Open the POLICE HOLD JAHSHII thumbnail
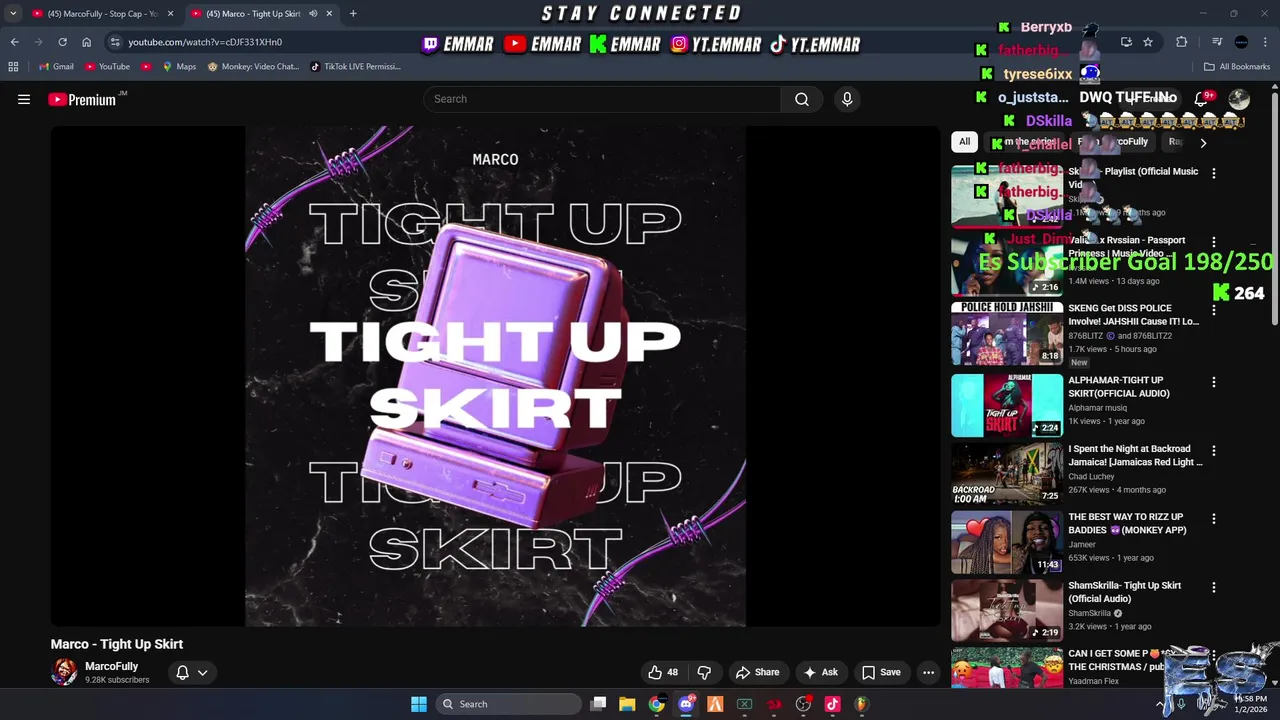Viewport: 1280px width, 720px height. [x=1007, y=333]
